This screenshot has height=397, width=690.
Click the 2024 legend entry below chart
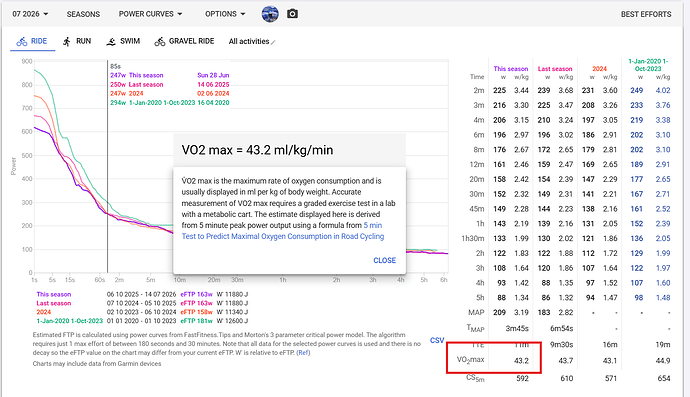click(x=44, y=312)
